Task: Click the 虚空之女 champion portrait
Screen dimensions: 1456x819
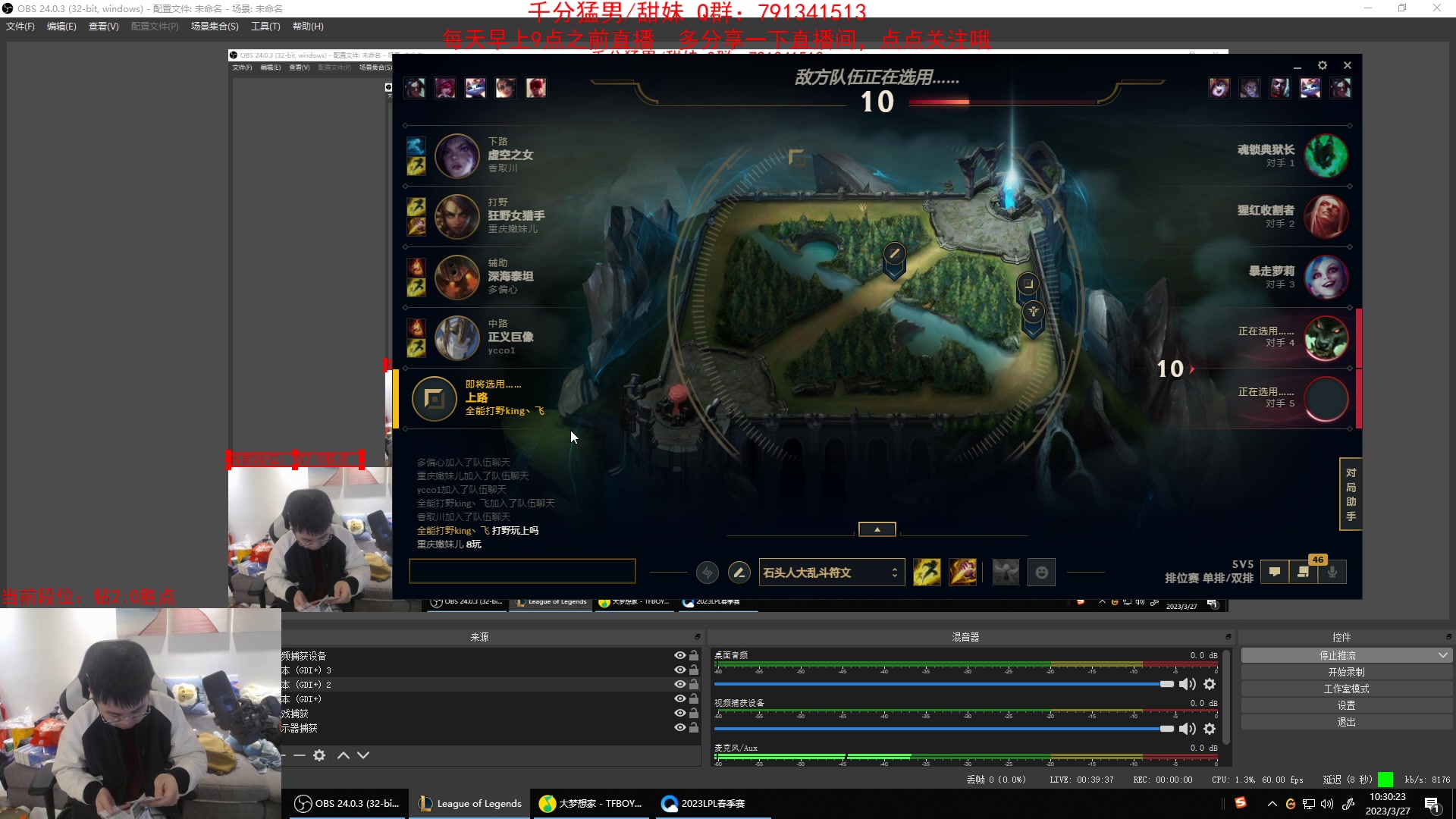Action: pos(457,155)
